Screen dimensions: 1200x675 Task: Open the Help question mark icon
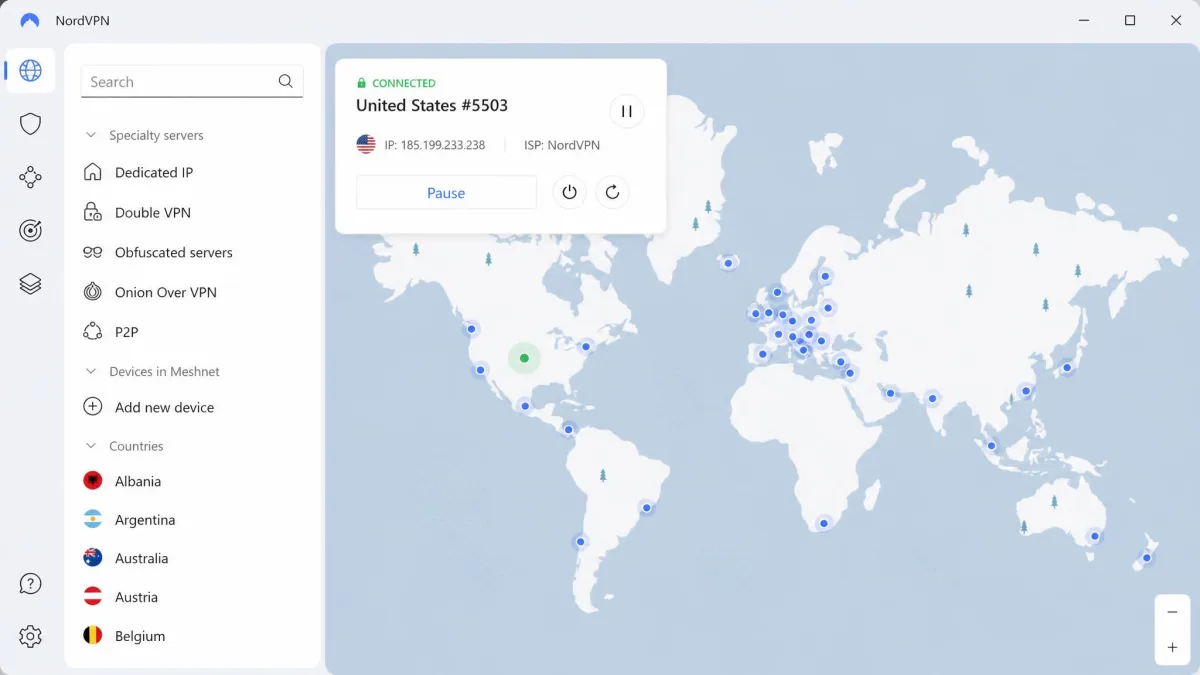click(30, 584)
